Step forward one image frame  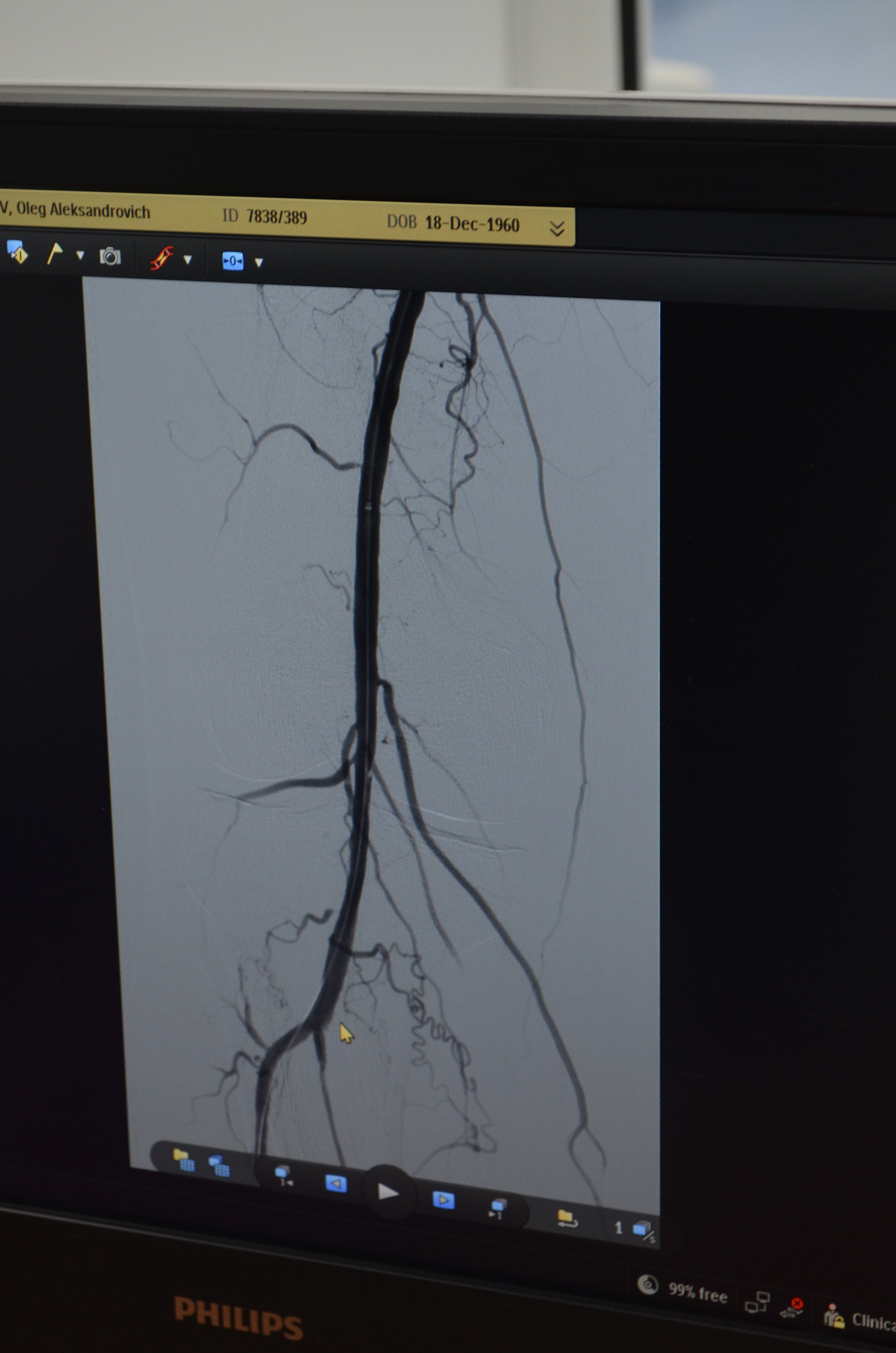443,1200
